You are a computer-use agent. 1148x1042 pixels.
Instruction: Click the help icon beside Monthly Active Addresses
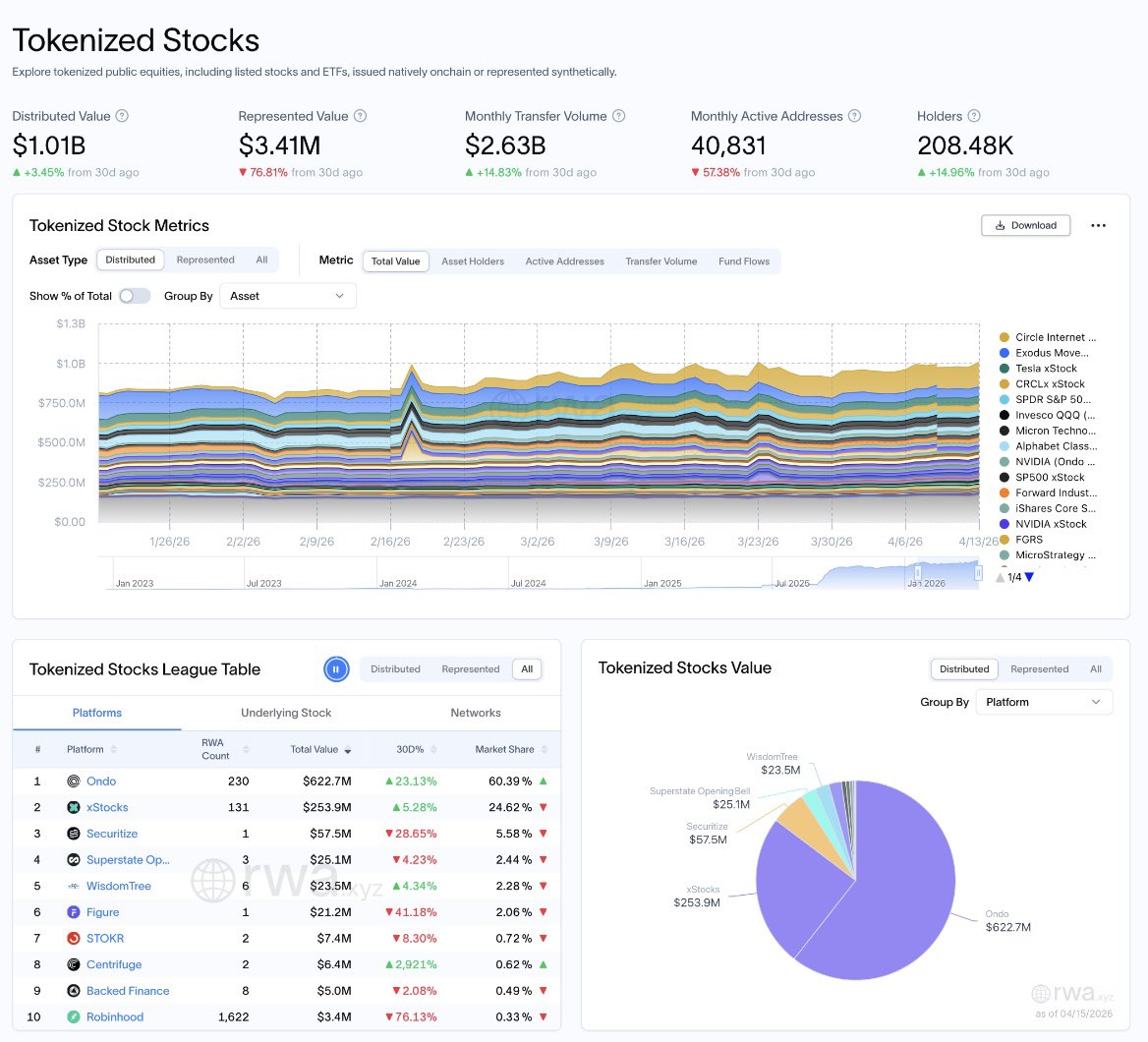point(854,116)
